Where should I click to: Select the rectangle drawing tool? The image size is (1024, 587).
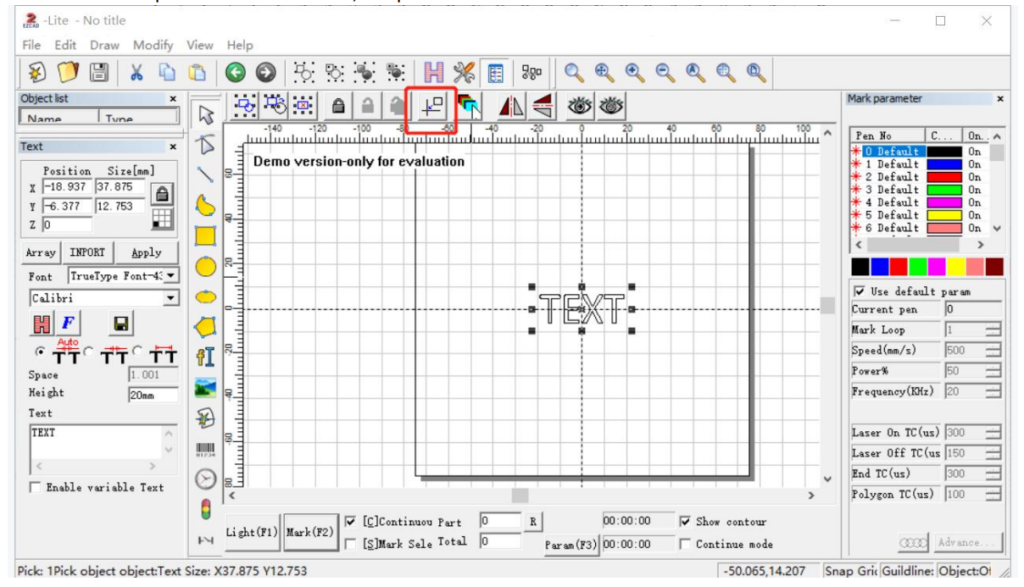coord(205,236)
